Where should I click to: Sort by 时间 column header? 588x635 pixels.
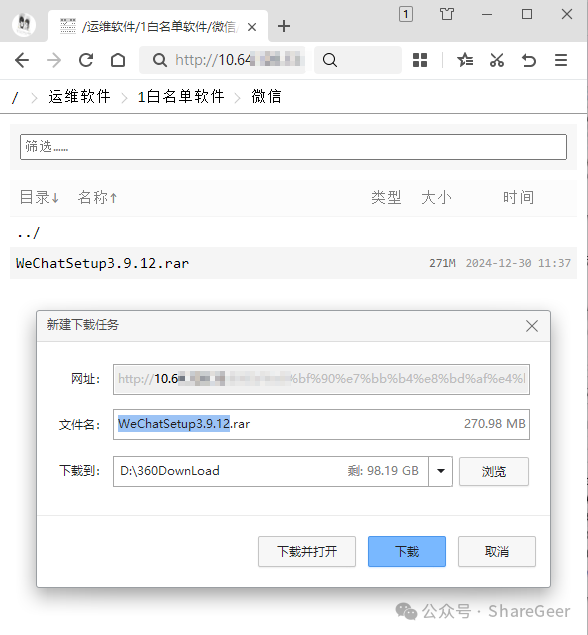pos(518,198)
